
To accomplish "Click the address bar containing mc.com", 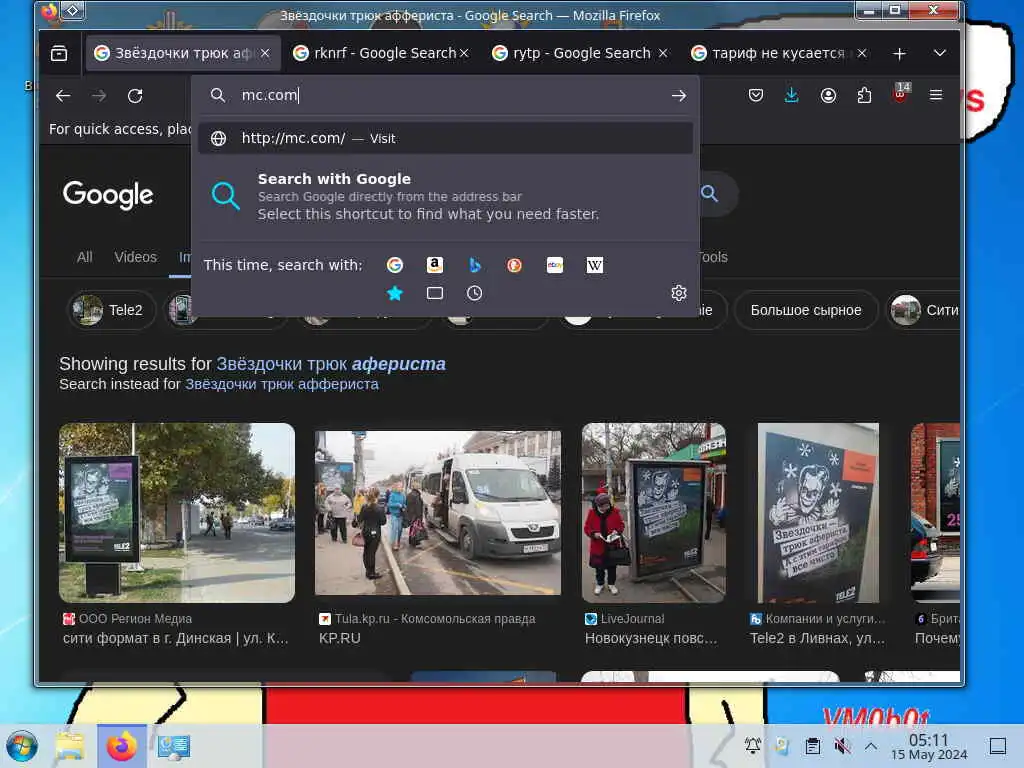I will tap(444, 95).
